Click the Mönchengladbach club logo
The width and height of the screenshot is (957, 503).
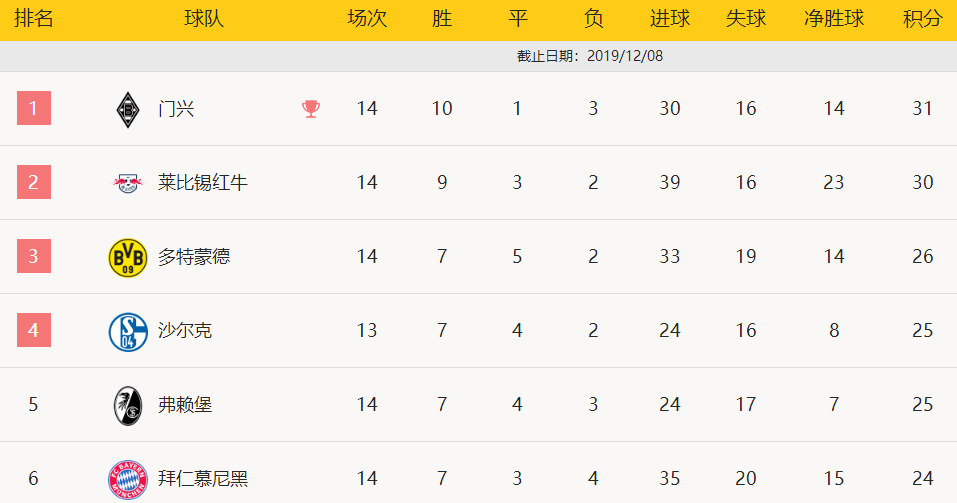tap(128, 110)
